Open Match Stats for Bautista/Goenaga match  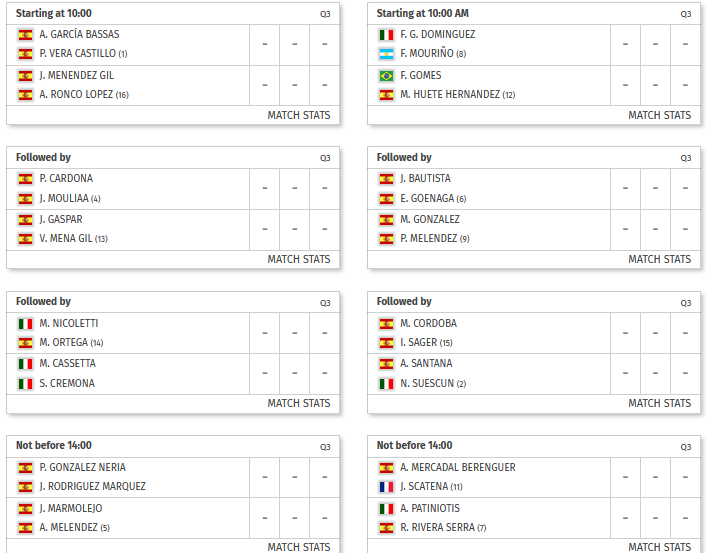coord(659,259)
